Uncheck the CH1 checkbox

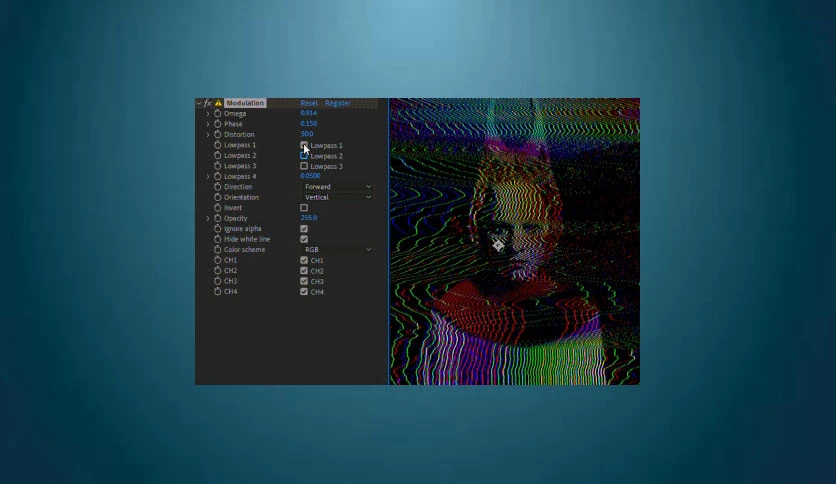point(304,260)
